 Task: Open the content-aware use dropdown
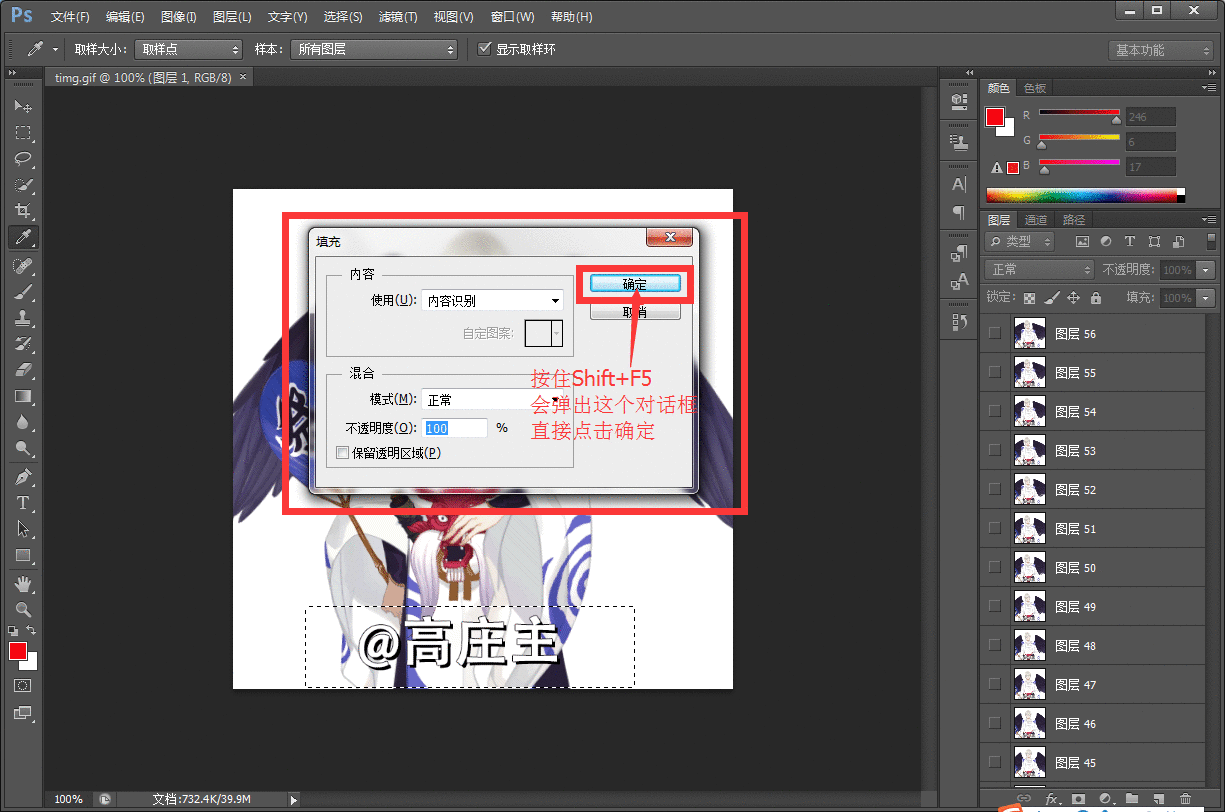493,300
